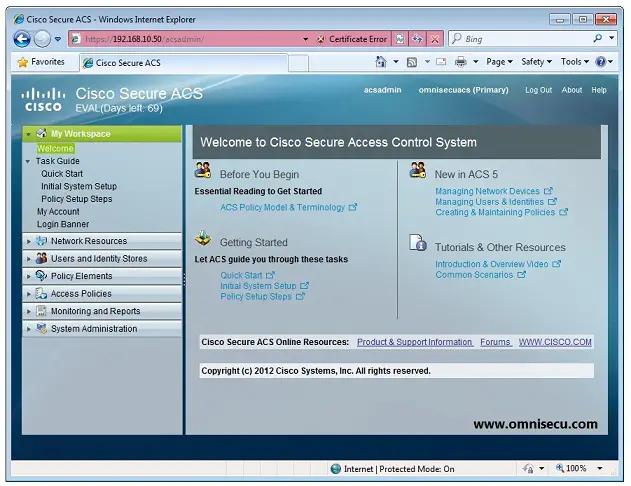
Task: Open the Favorites star button
Action: click(x=41, y=62)
